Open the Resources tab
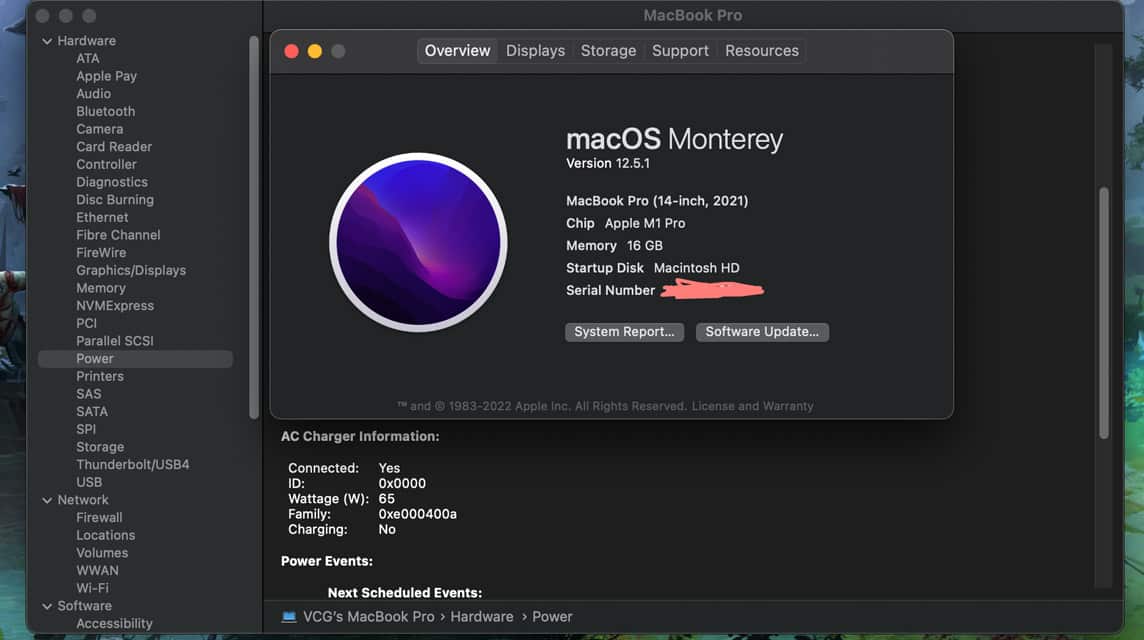The height and width of the screenshot is (640, 1144). pos(762,51)
